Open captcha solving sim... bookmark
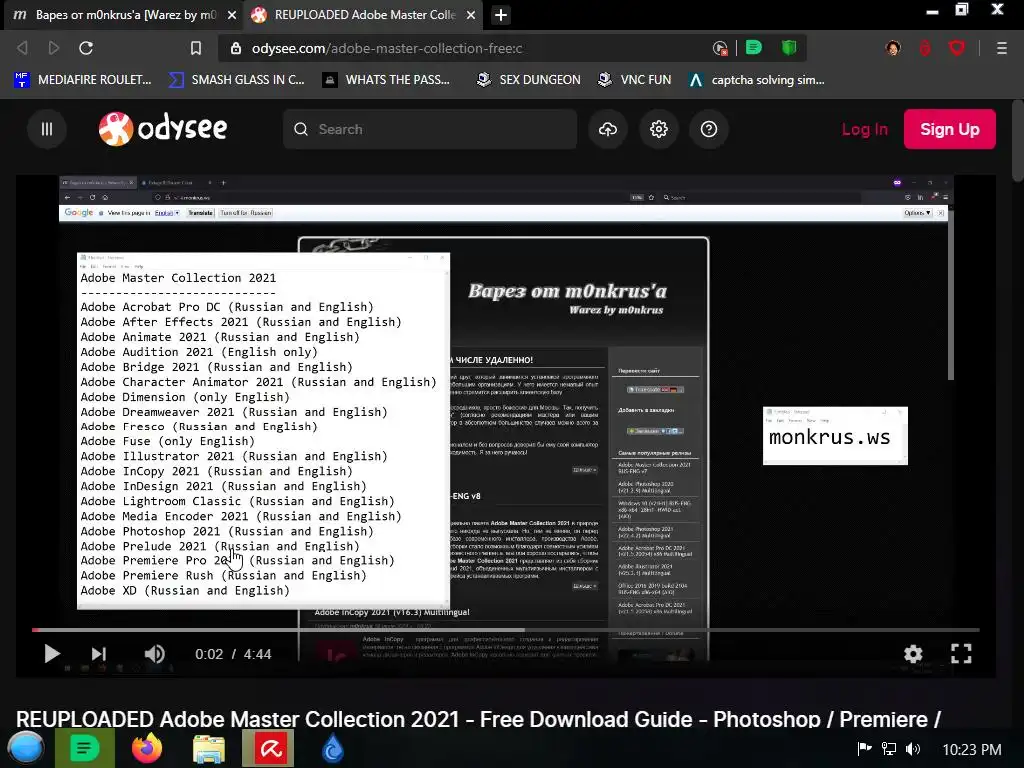 [757, 80]
